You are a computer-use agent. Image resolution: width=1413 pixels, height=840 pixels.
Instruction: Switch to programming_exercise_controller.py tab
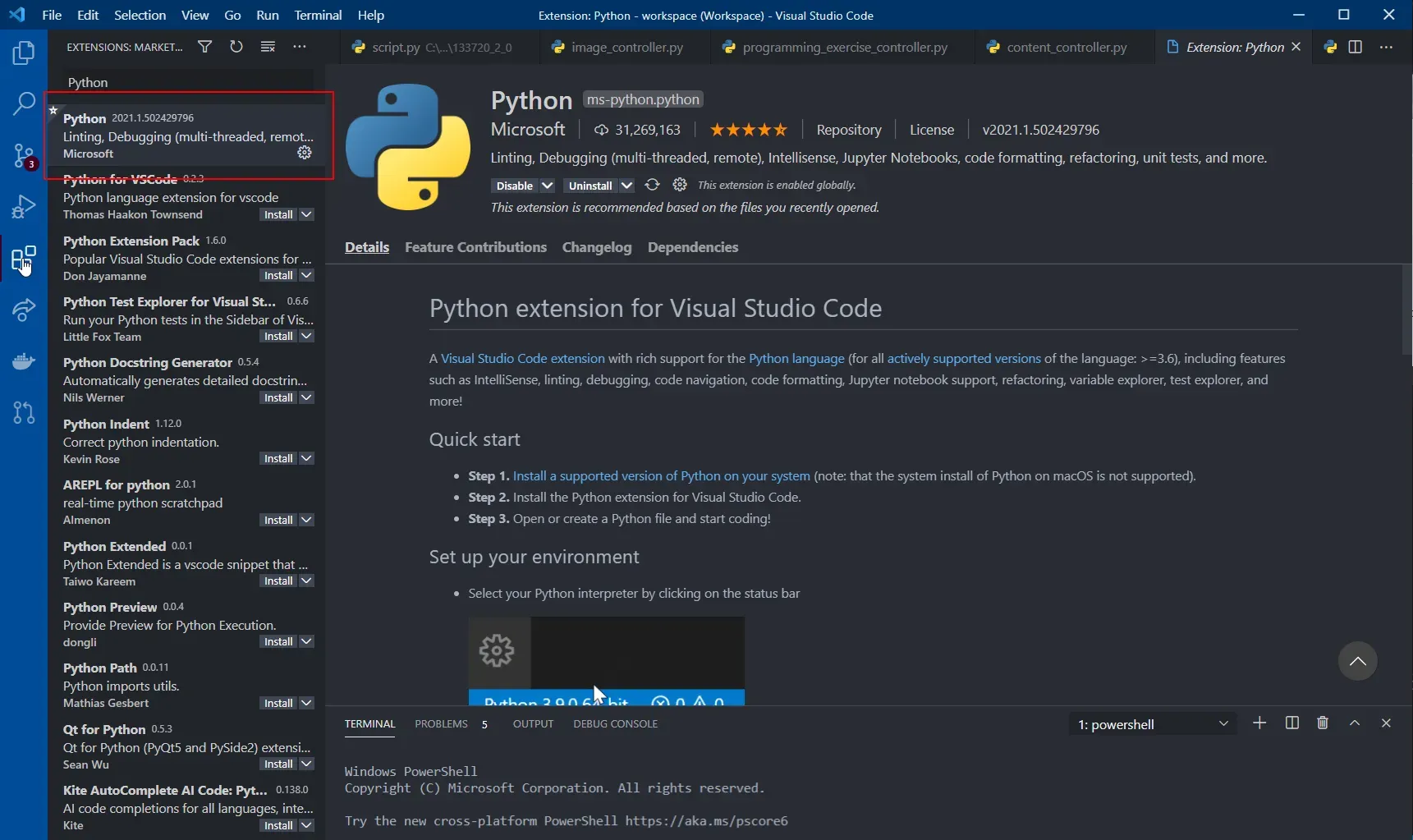pos(843,47)
